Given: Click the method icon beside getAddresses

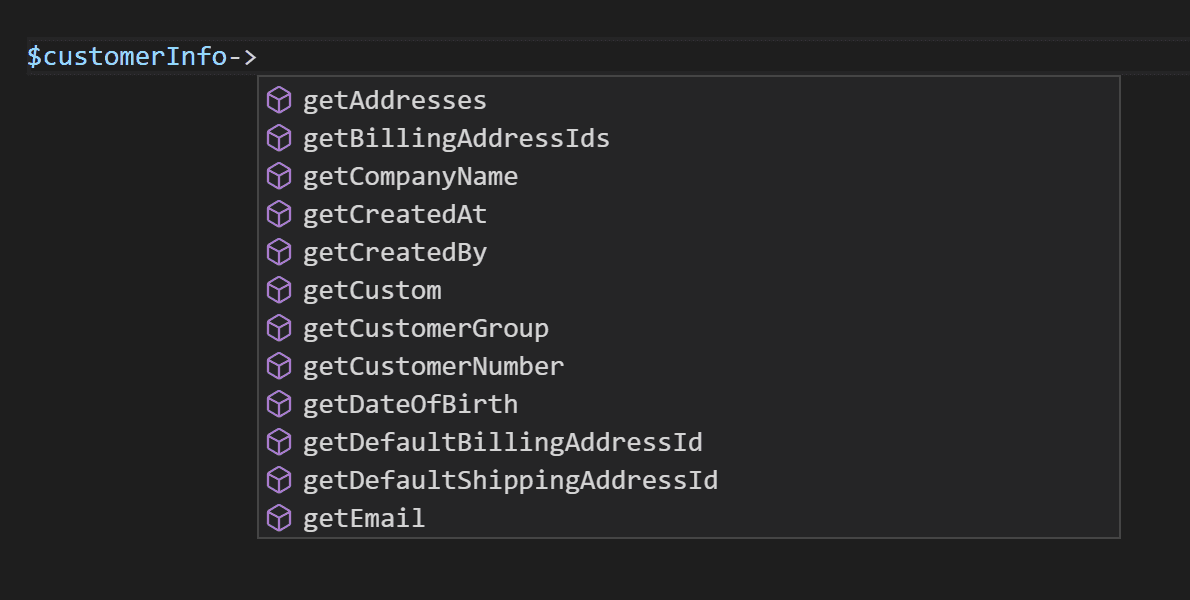Looking at the screenshot, I should point(278,100).
